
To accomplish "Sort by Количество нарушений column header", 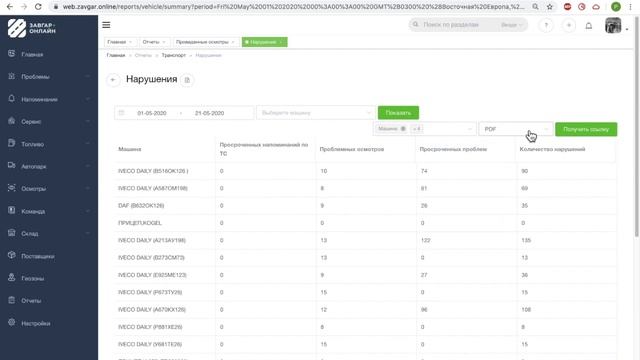I will coord(552,149).
